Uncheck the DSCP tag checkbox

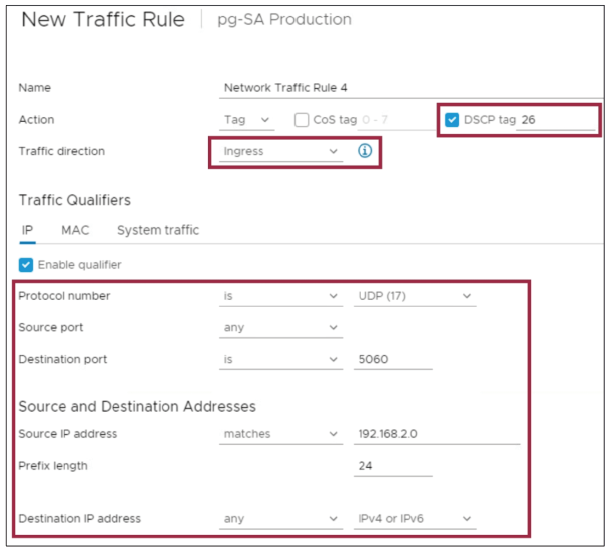pyautogui.click(x=453, y=120)
